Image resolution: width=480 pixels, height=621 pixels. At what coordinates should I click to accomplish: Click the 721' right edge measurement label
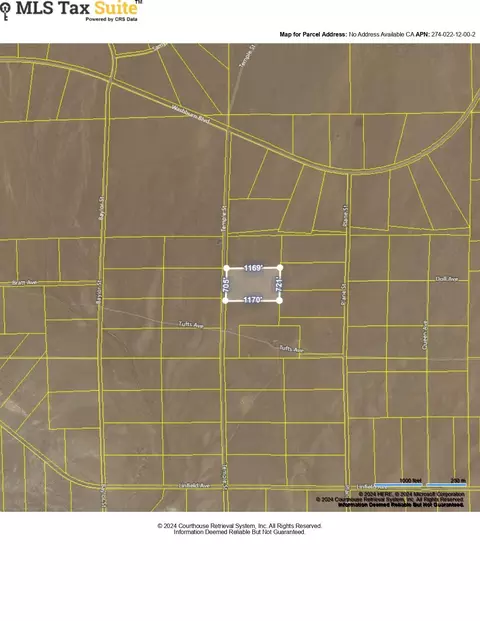(x=279, y=285)
